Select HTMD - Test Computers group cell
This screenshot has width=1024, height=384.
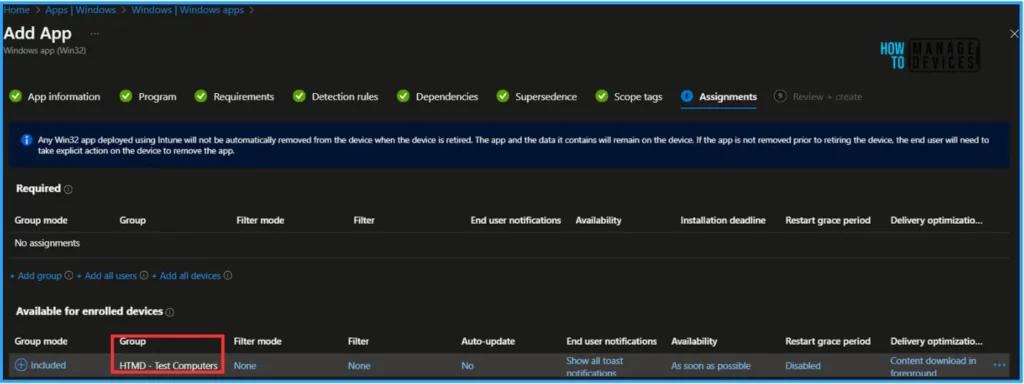coord(168,366)
